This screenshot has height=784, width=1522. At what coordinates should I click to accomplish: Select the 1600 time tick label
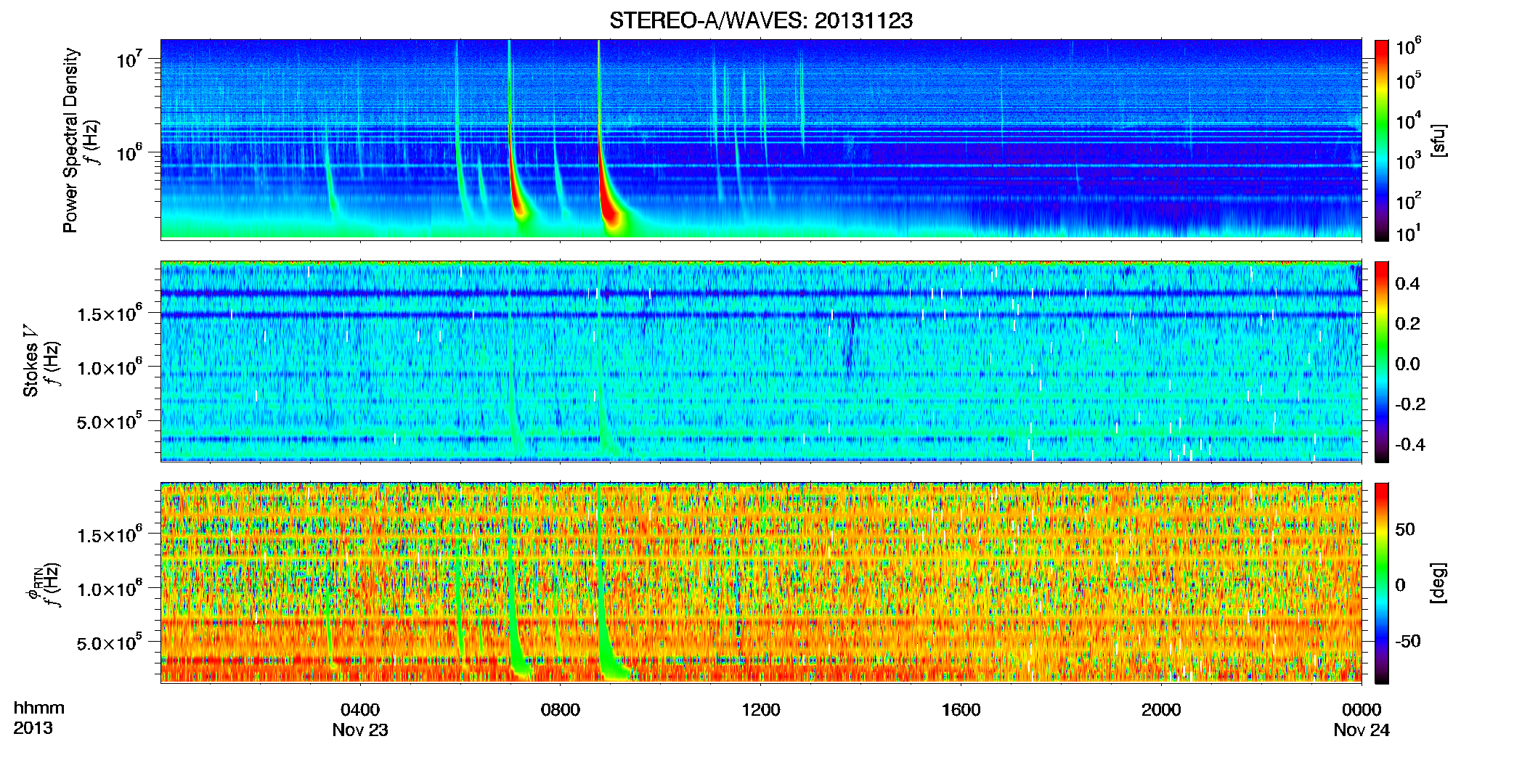tap(961, 710)
